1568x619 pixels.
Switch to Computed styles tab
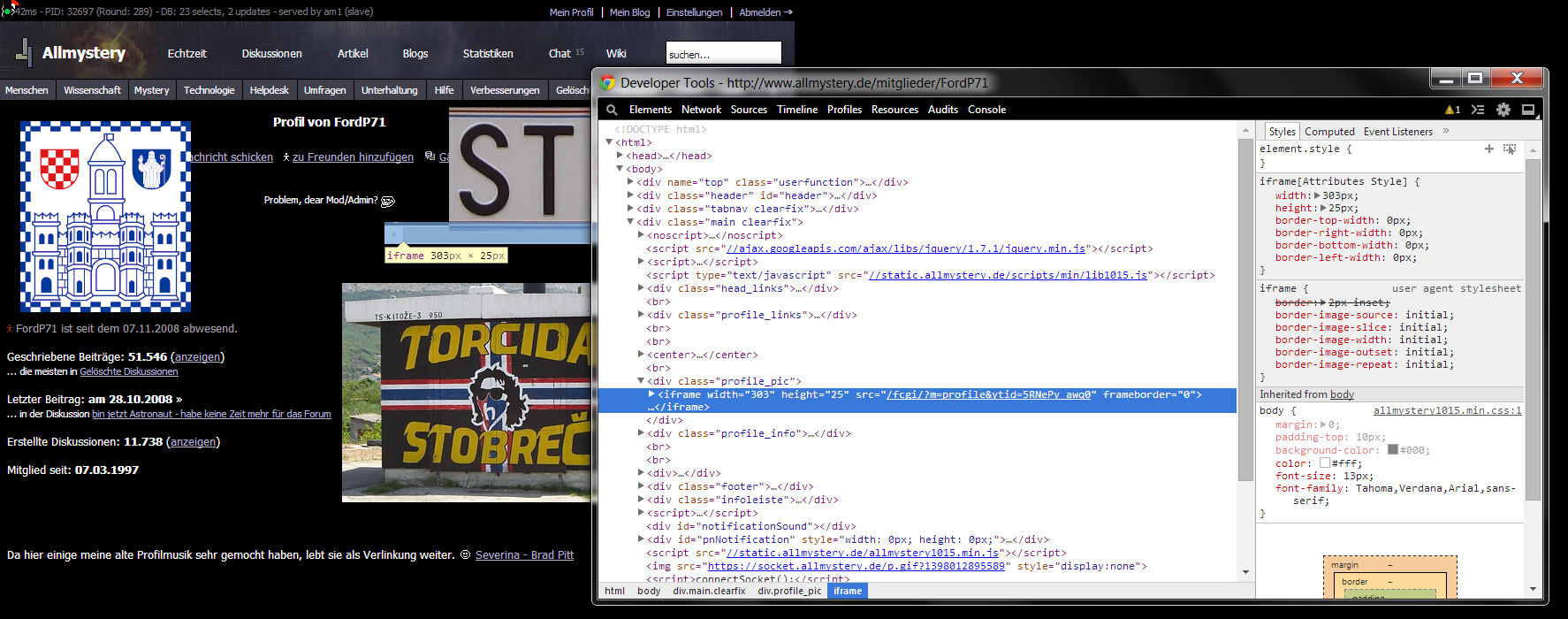click(x=1329, y=132)
